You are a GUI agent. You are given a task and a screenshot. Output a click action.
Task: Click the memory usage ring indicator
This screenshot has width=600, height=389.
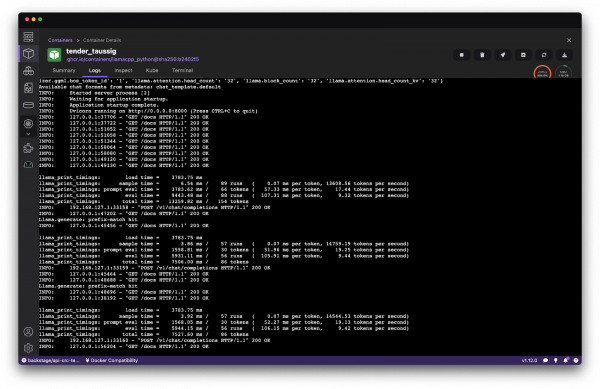pos(563,73)
